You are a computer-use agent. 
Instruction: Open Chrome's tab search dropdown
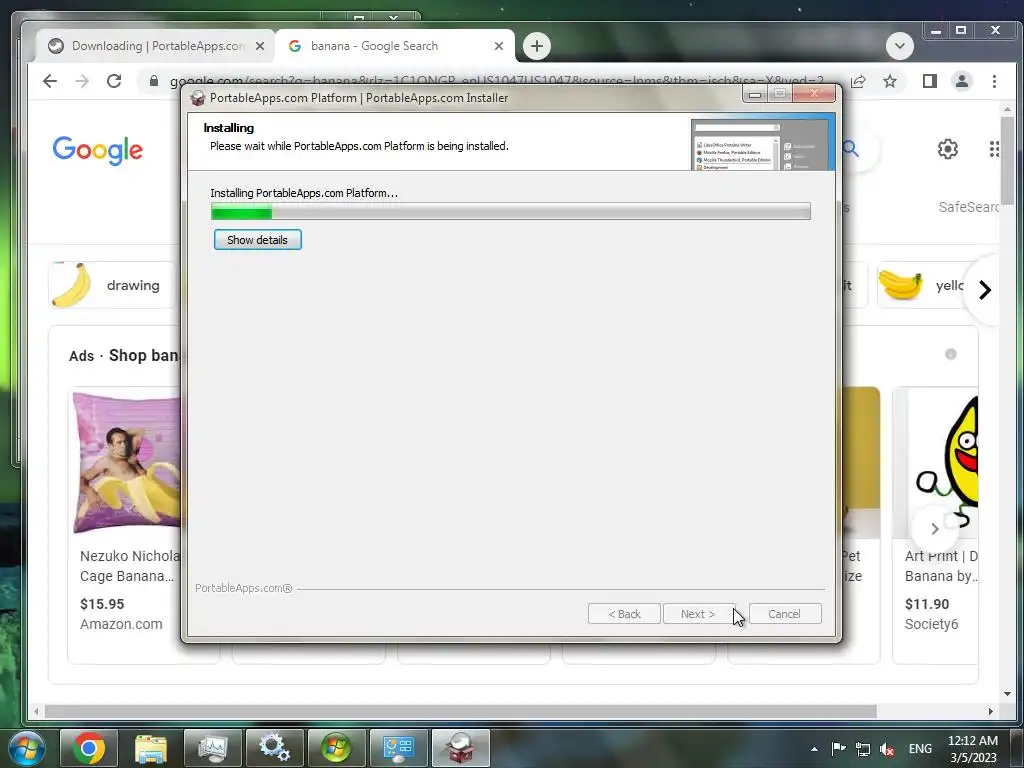[x=899, y=46]
